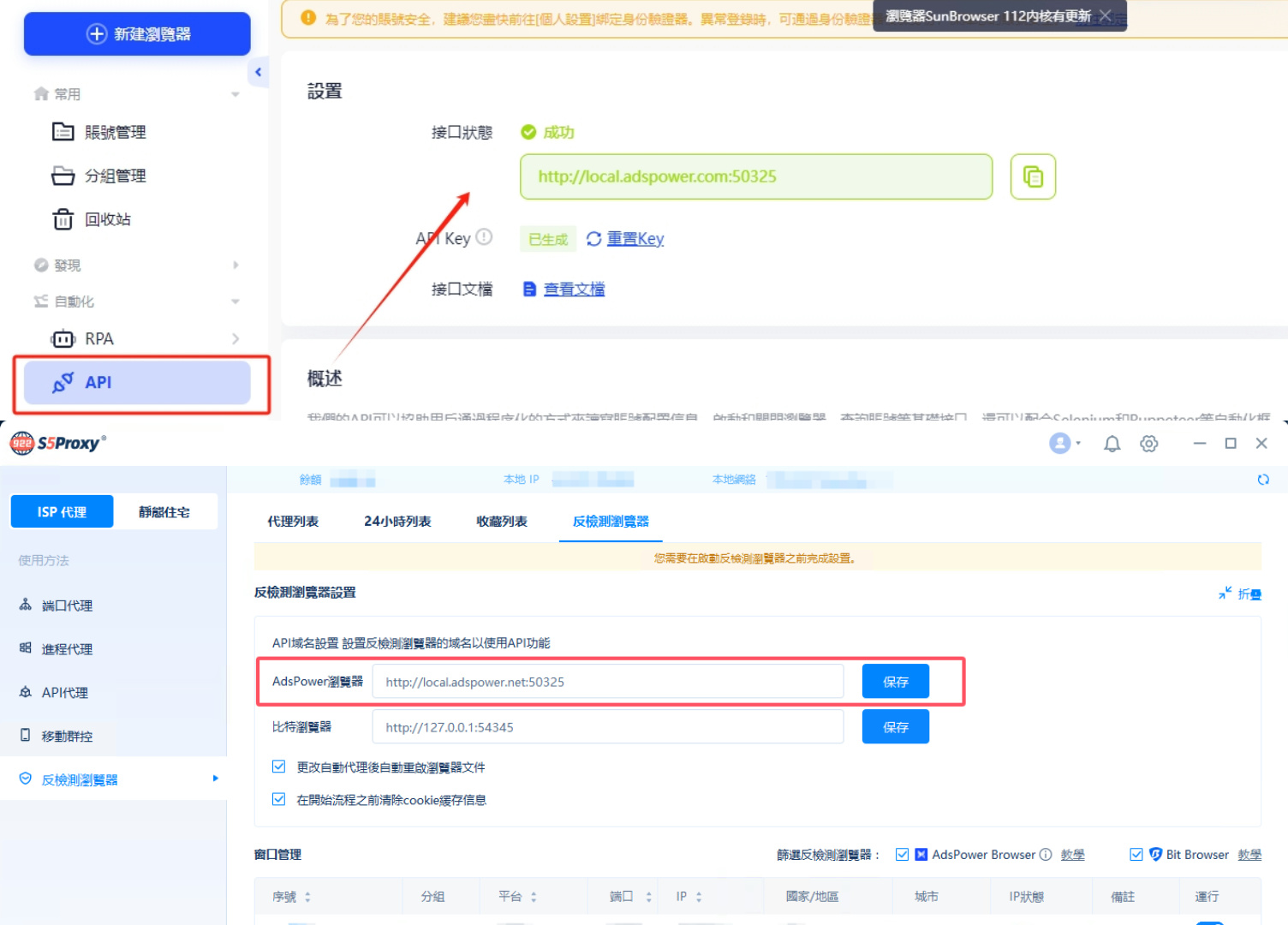Uncheck the AdsPower Browser filter checkbox
This screenshot has width=1288, height=925.
(902, 854)
